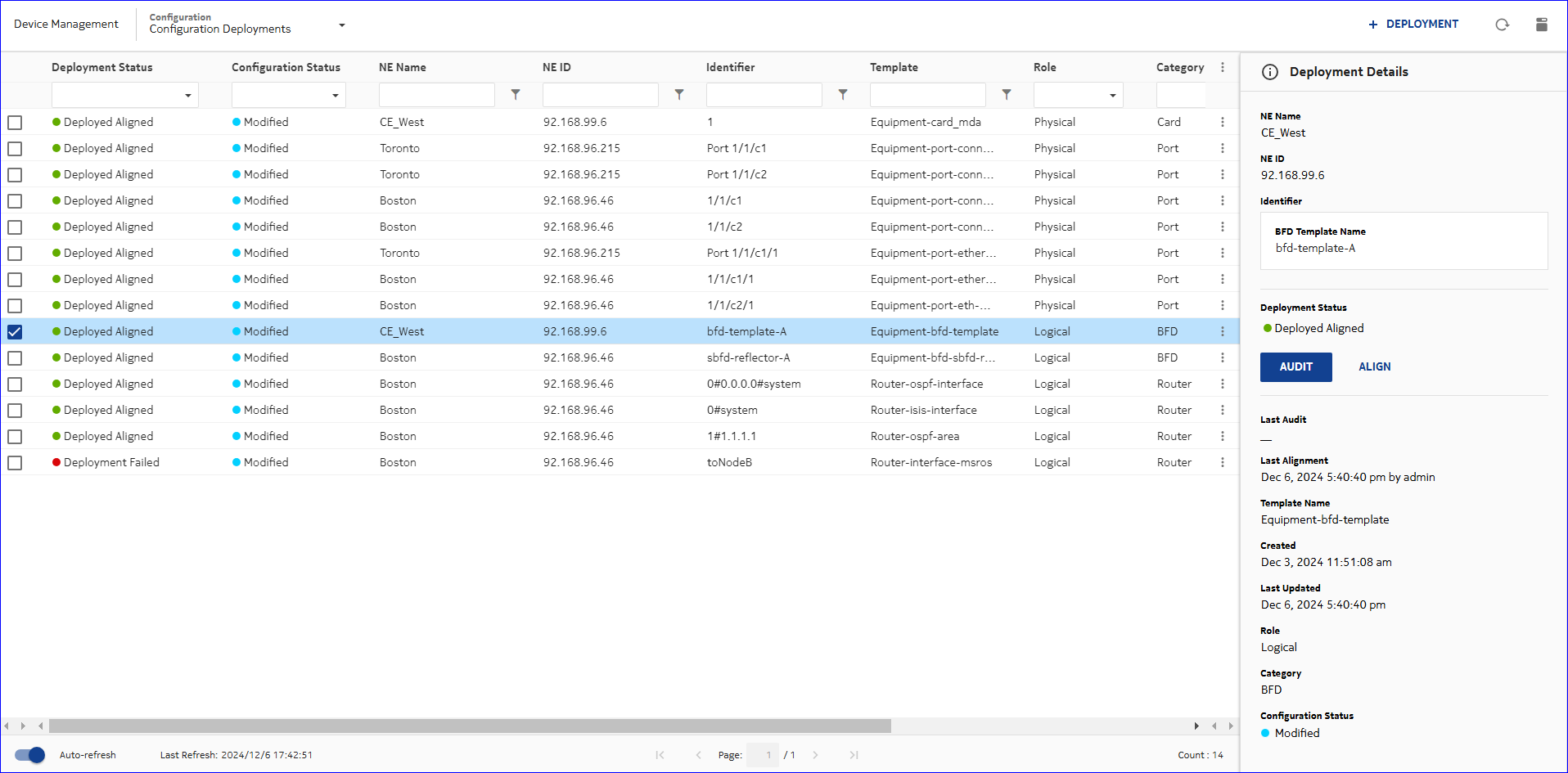The width and height of the screenshot is (1568, 773).
Task: Open column options menu in table header
Action: tap(1223, 68)
